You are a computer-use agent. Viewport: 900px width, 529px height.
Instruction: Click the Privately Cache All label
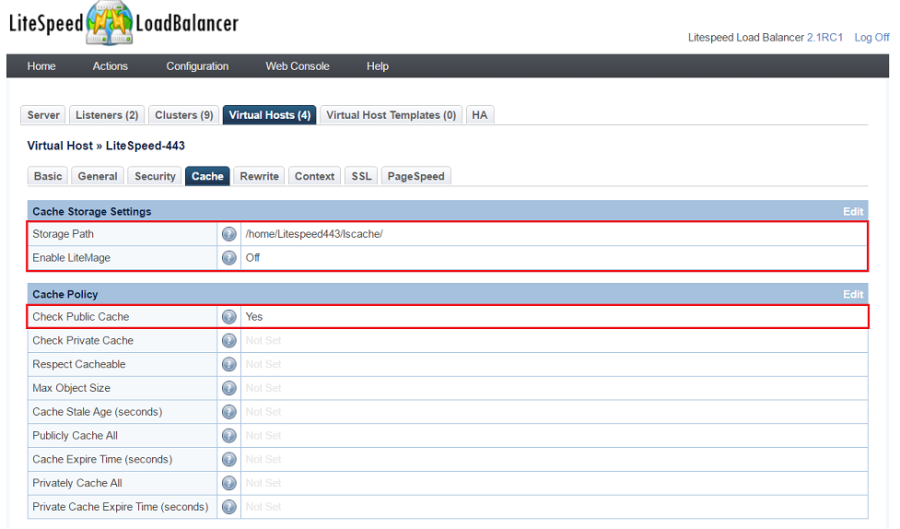coord(77,483)
